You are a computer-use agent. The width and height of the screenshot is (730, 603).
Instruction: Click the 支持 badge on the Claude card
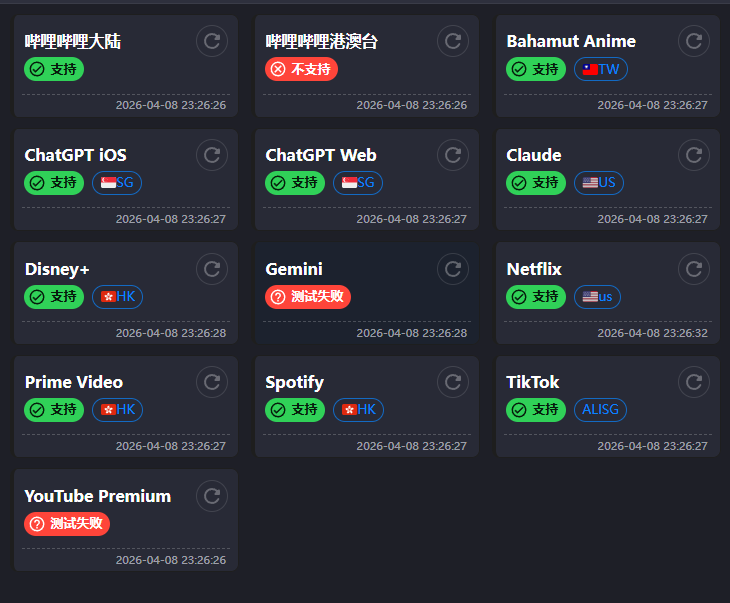click(x=536, y=183)
